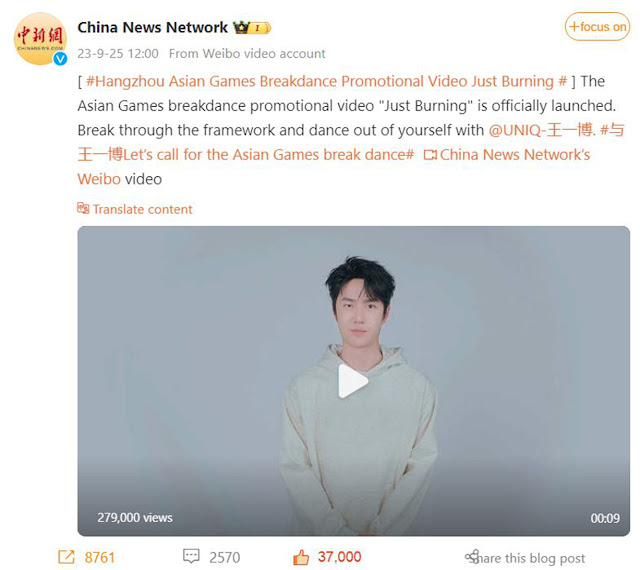Play the Just Burning promotional video

[x=353, y=381]
